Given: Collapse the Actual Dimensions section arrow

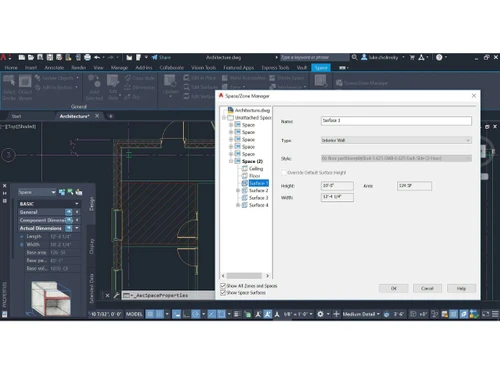Looking at the screenshot, I should [77, 228].
